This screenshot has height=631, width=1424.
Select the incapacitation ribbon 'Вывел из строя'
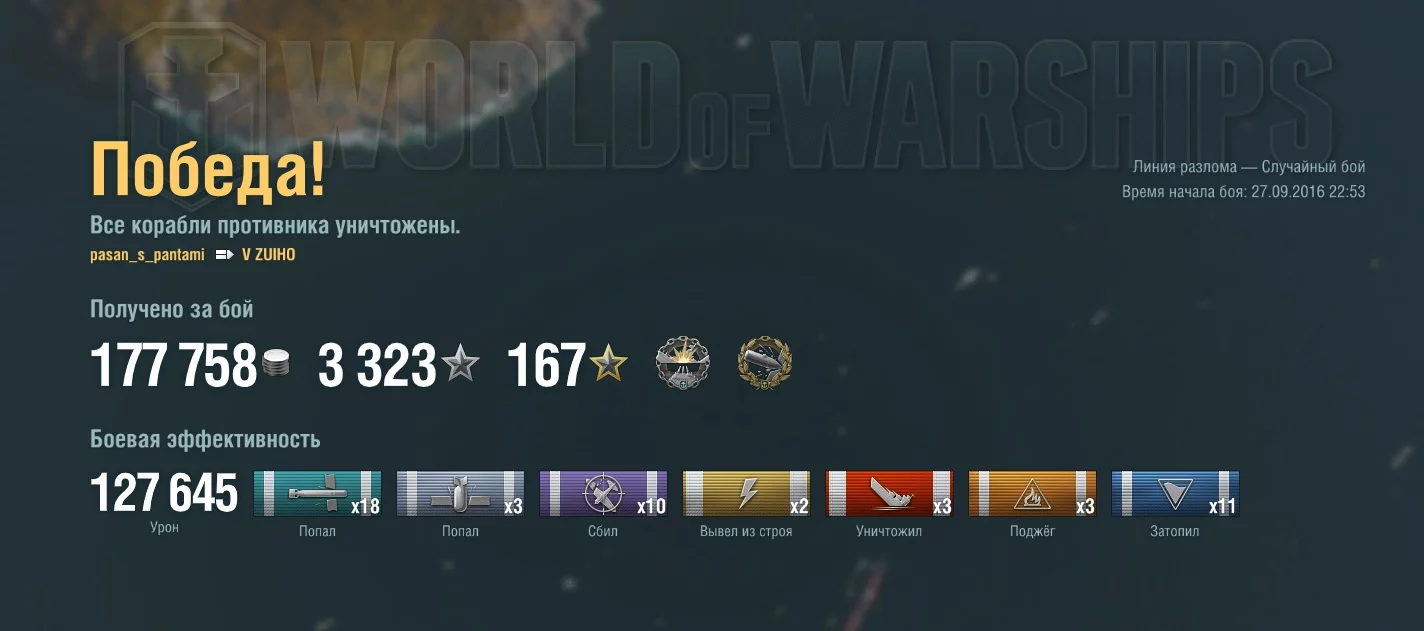pyautogui.click(x=746, y=494)
